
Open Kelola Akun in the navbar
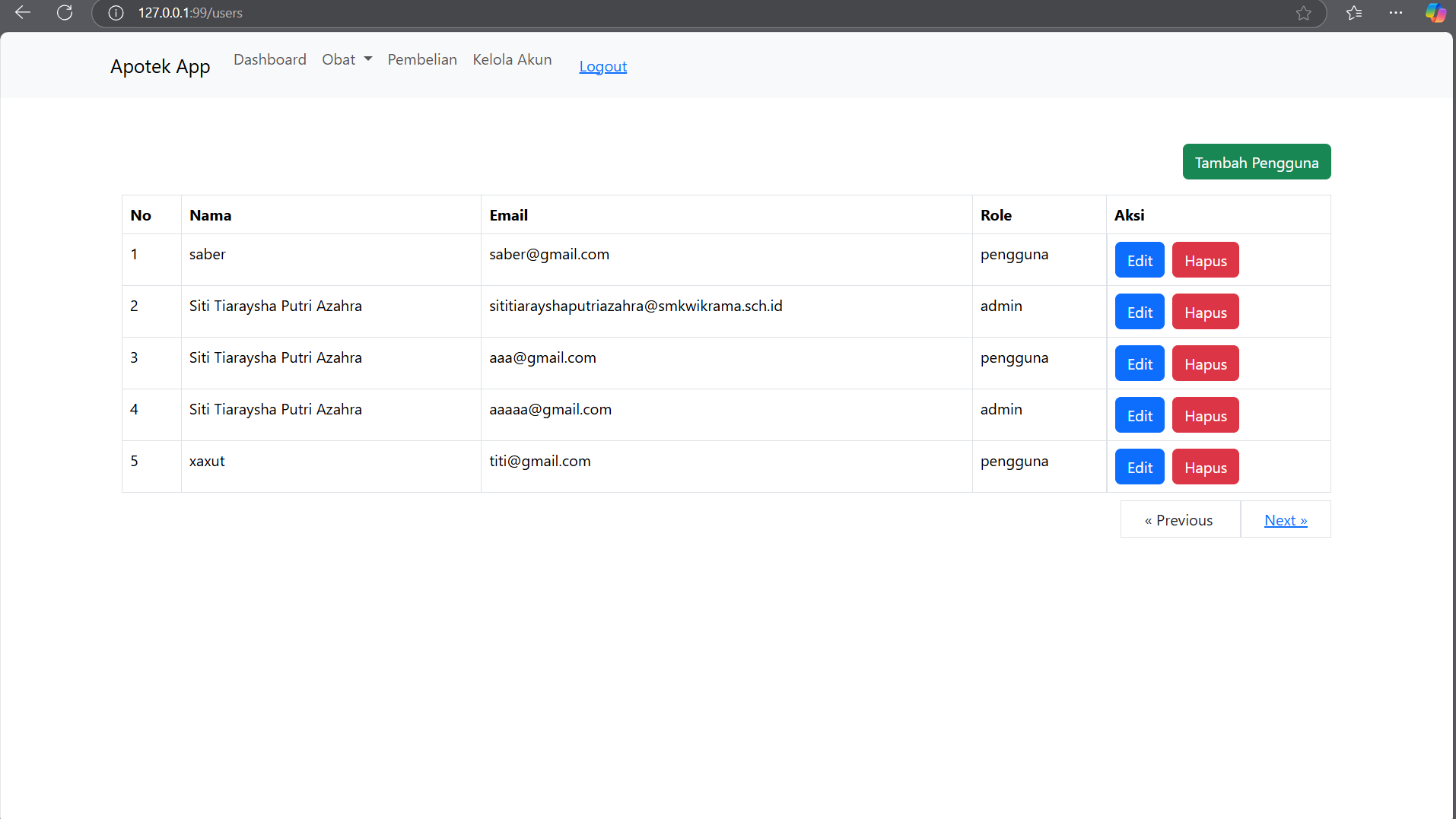(x=512, y=59)
